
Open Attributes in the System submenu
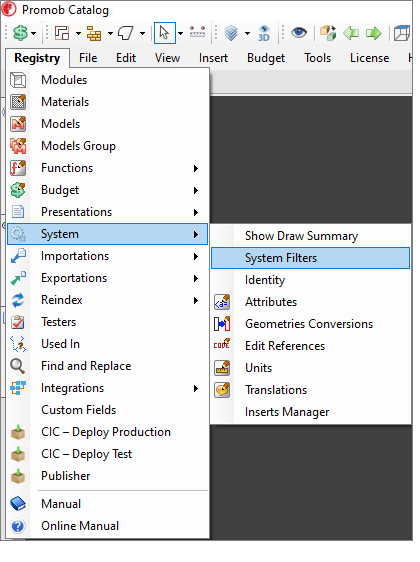click(x=310, y=302)
